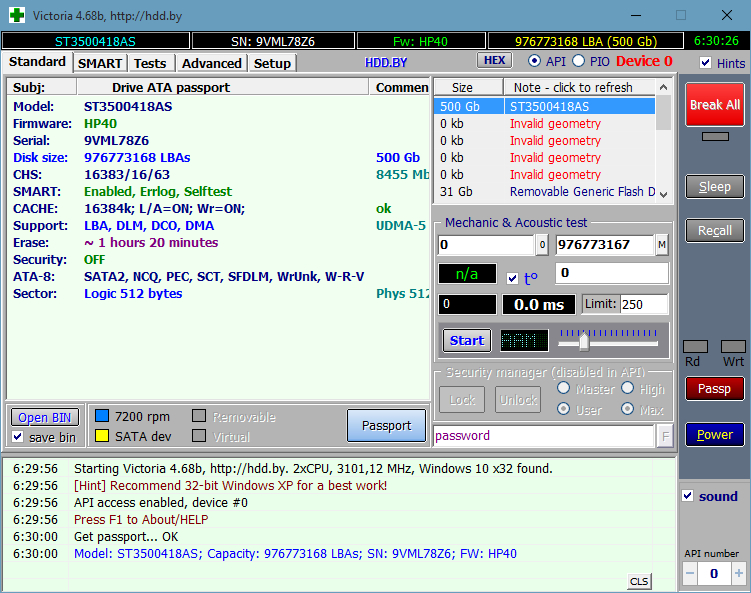
Task: Click the Device 0 label
Action: tap(644, 61)
